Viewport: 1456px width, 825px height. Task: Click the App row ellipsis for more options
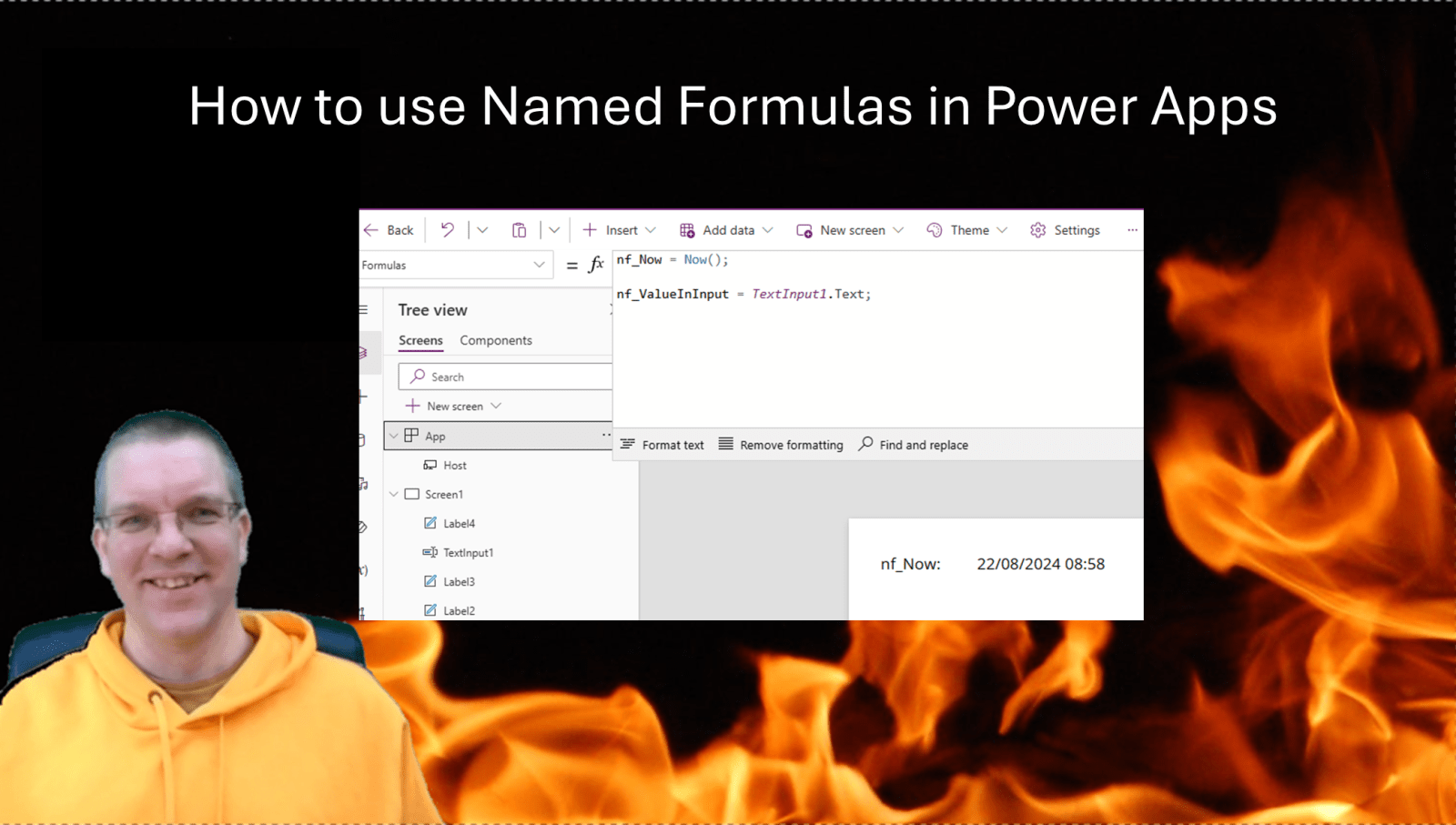click(x=605, y=436)
